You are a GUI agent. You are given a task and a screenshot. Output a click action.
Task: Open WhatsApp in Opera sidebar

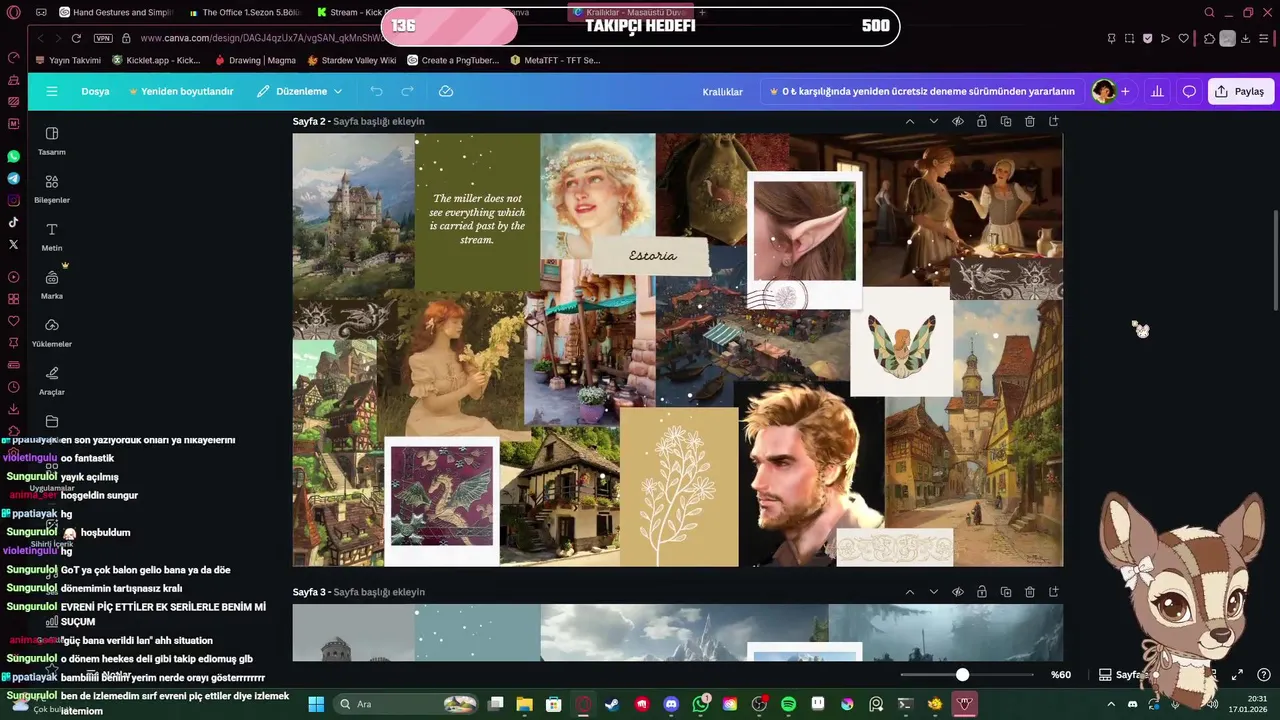pyautogui.click(x=13, y=156)
